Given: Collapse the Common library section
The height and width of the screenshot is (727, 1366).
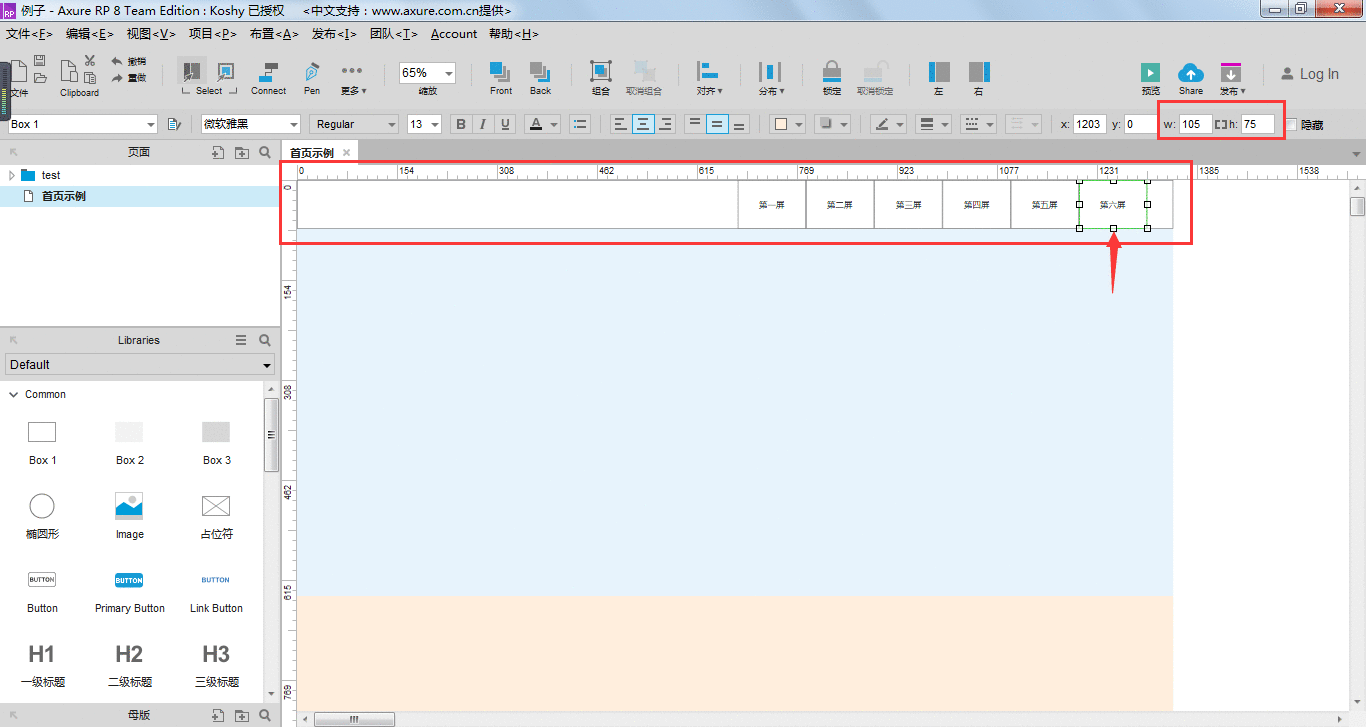Looking at the screenshot, I should coord(13,395).
